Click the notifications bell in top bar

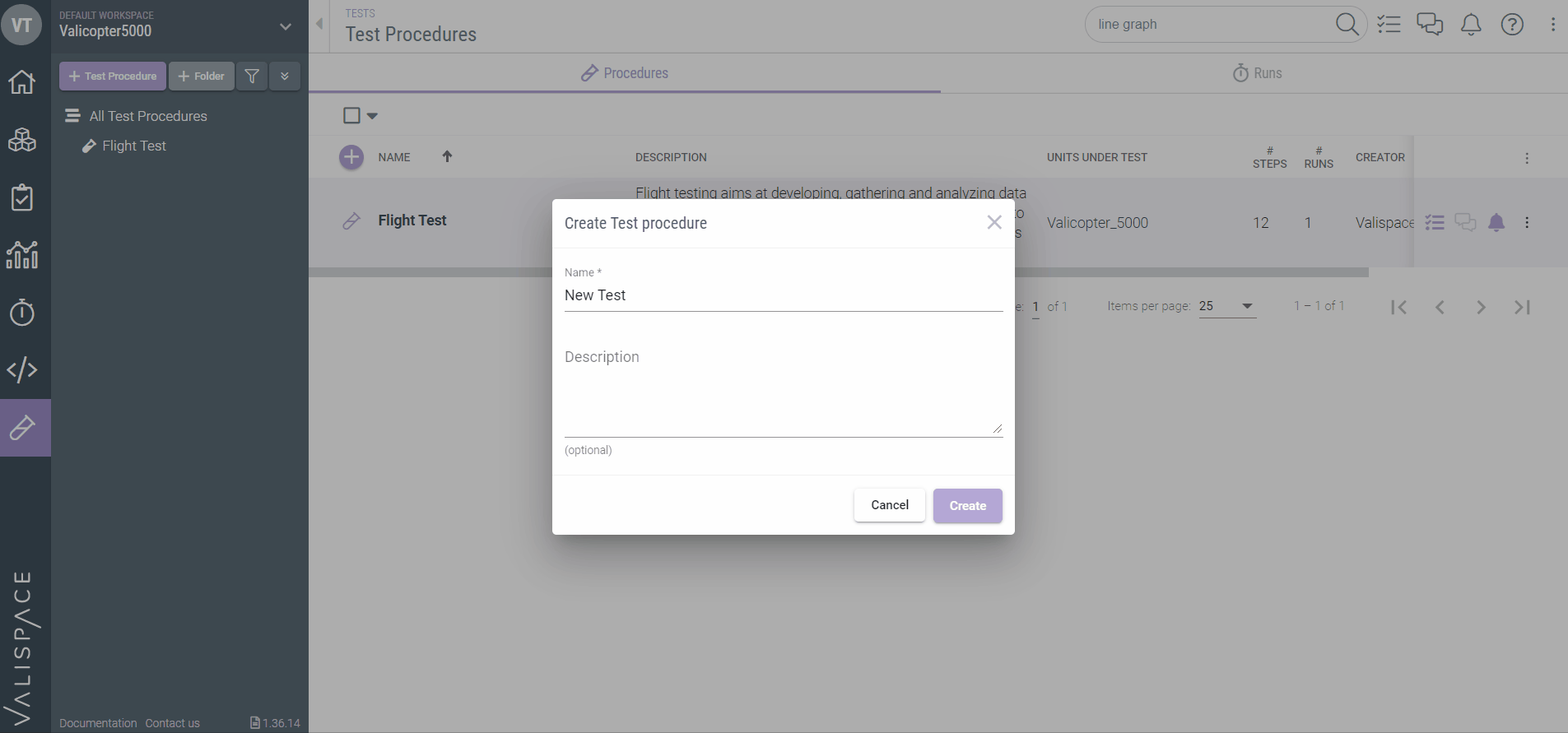click(x=1471, y=25)
